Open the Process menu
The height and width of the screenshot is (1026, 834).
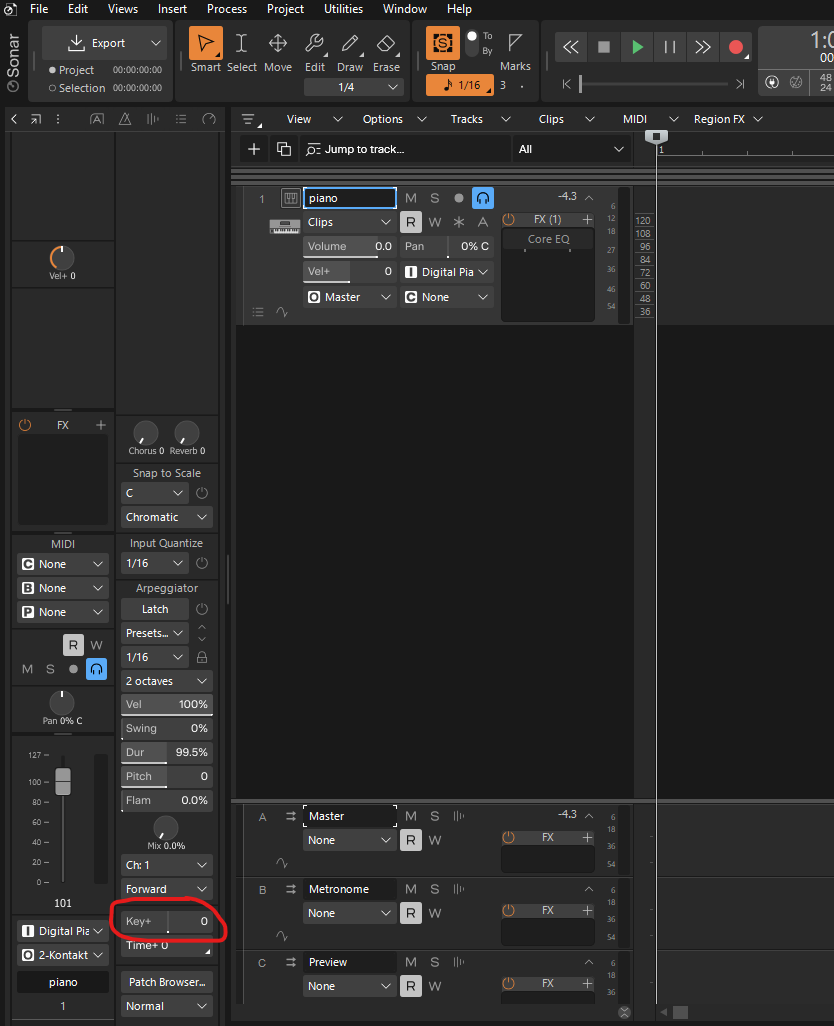(227, 9)
